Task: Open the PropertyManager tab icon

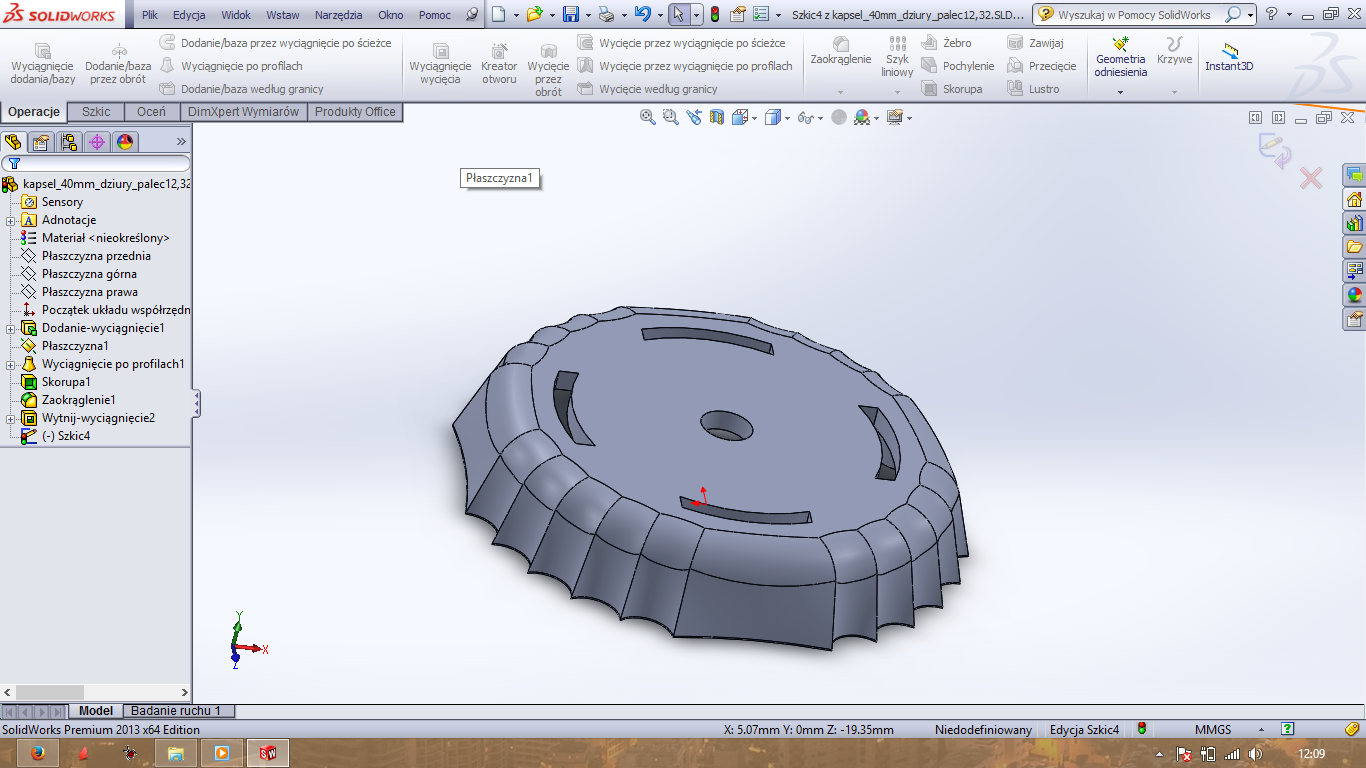Action: pos(40,141)
